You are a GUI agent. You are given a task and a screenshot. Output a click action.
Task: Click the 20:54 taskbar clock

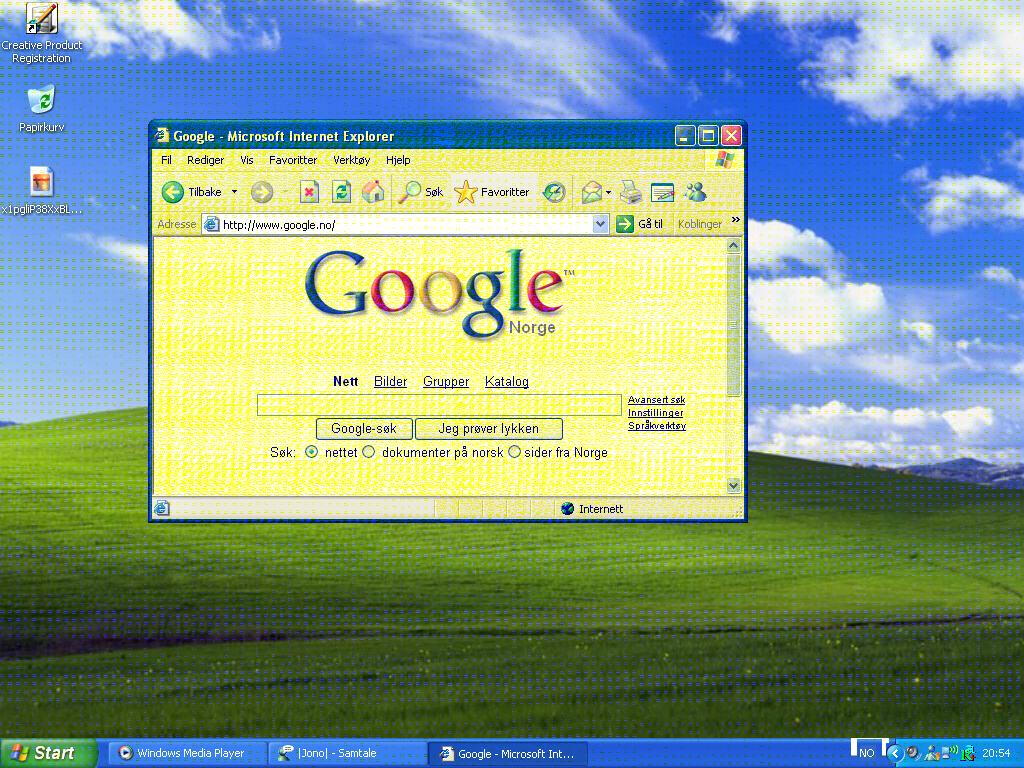pyautogui.click(x=996, y=753)
